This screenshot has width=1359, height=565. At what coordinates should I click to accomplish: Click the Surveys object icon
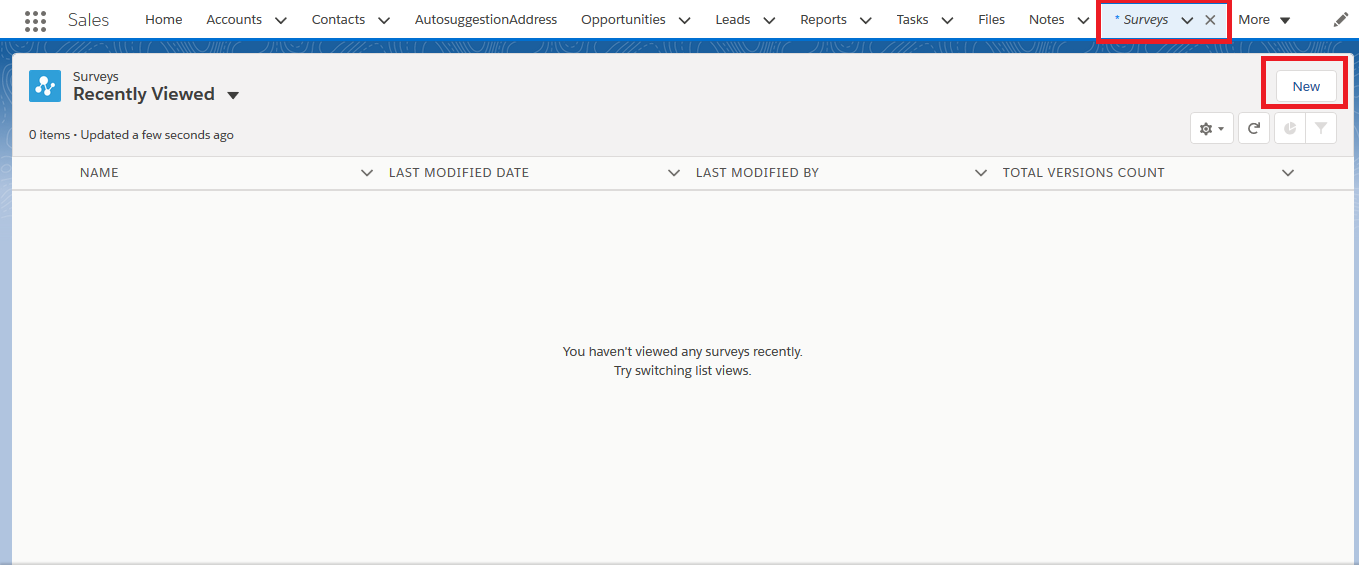45,86
